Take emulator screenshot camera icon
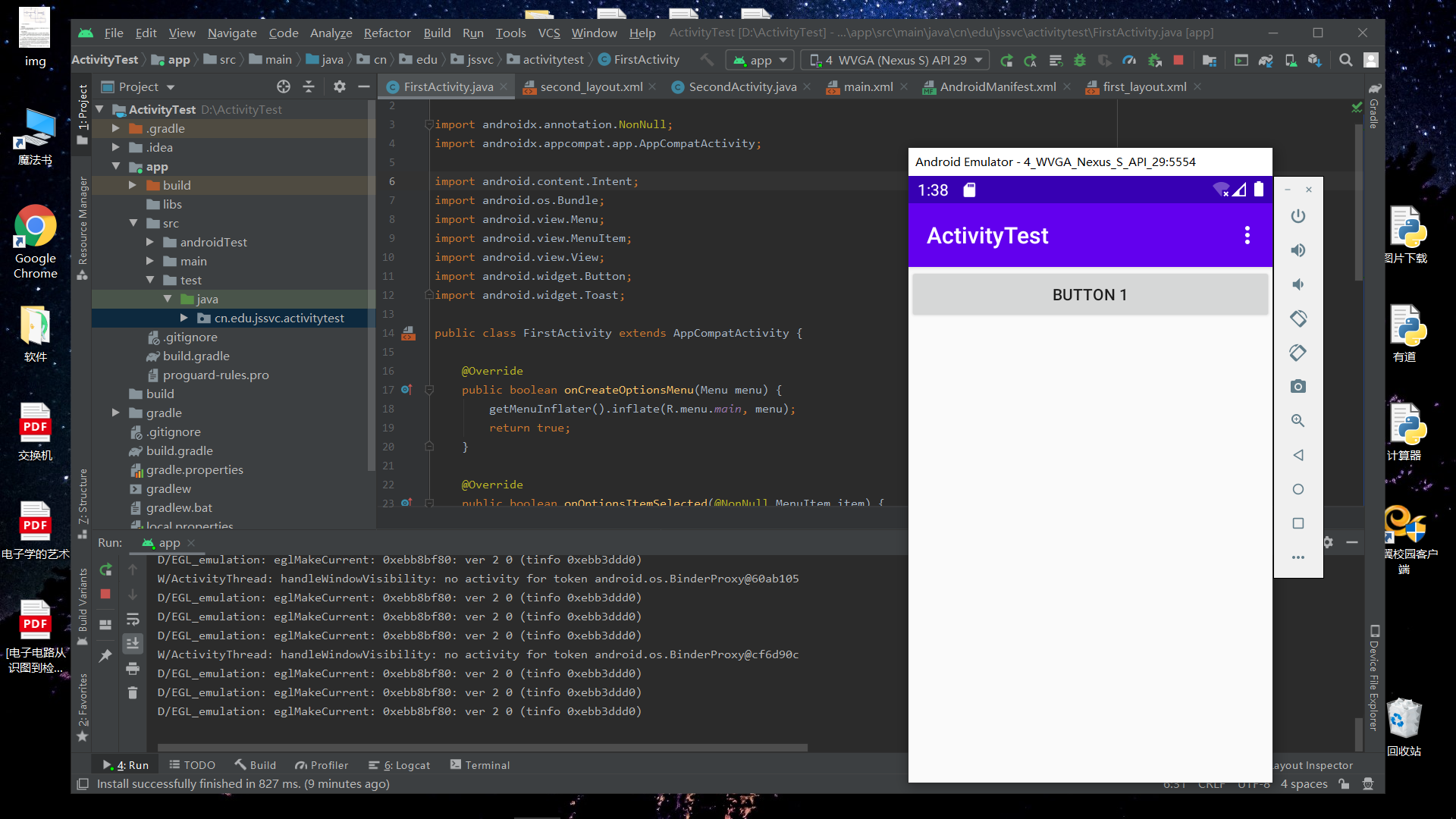Image resolution: width=1456 pixels, height=819 pixels. 1298,387
